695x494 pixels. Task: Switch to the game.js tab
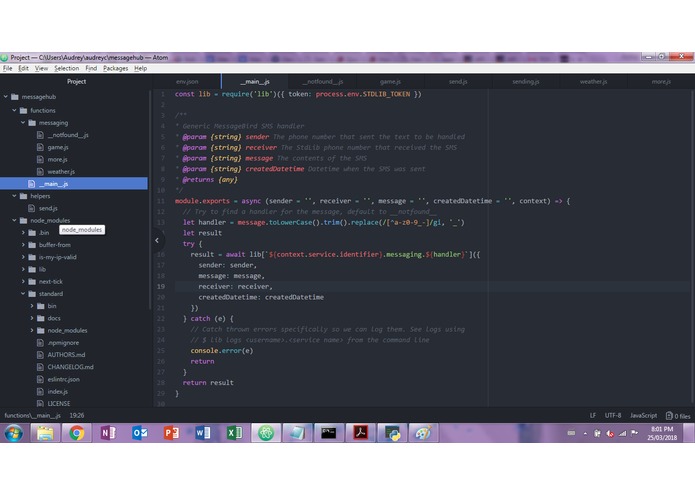click(390, 82)
